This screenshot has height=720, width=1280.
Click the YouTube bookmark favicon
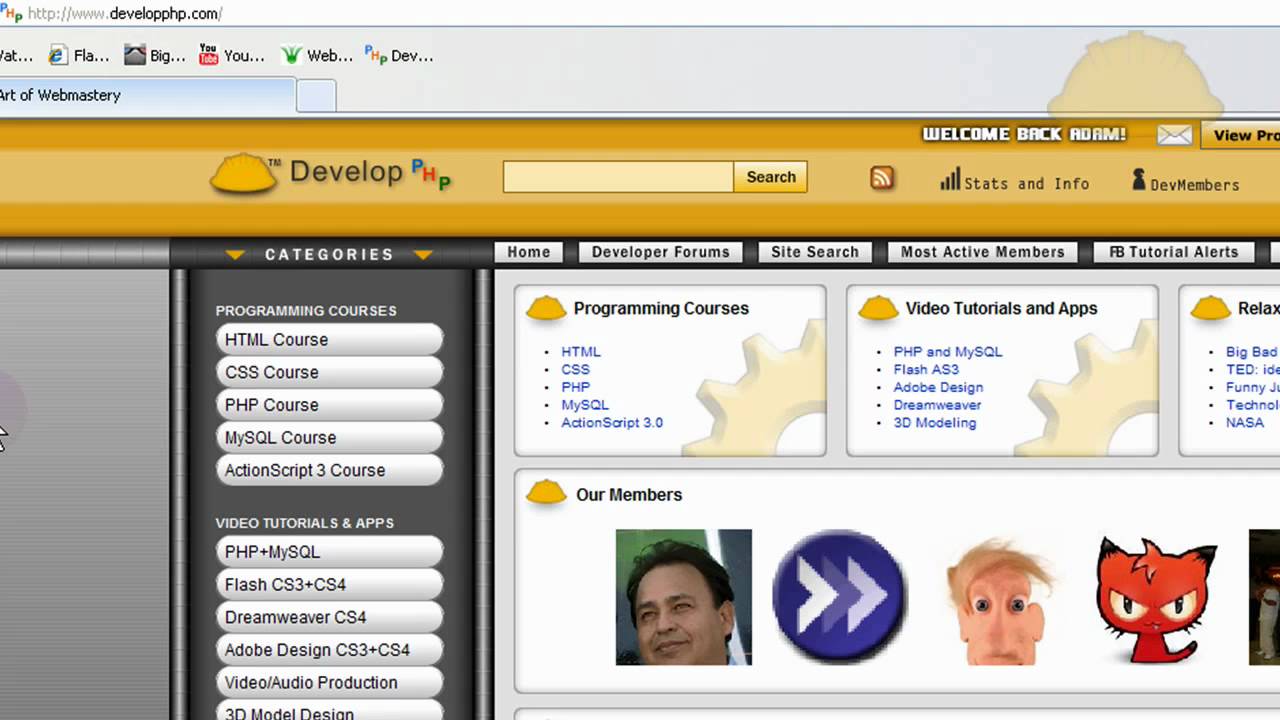[x=208, y=54]
